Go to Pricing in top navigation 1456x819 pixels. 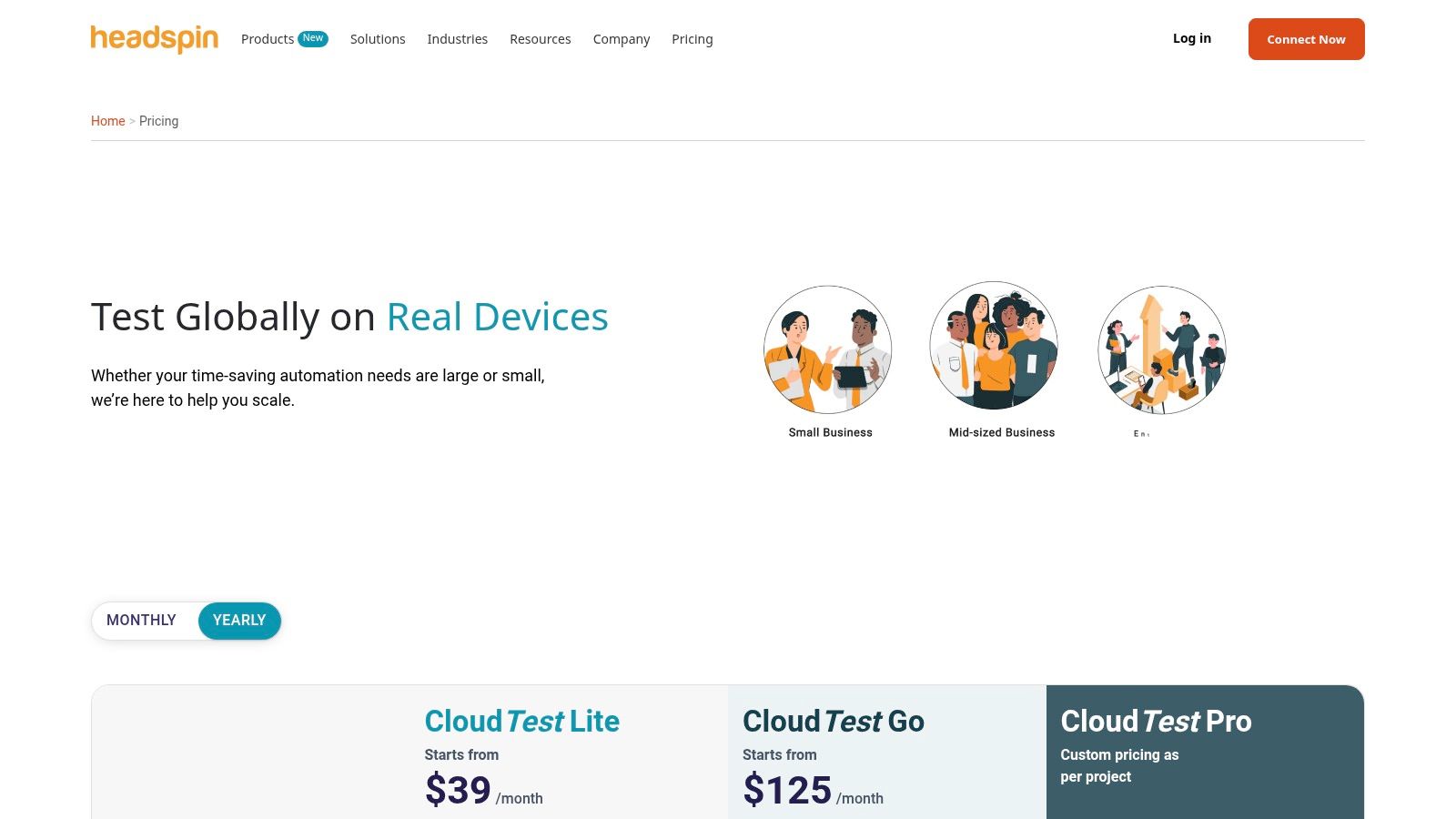(693, 39)
